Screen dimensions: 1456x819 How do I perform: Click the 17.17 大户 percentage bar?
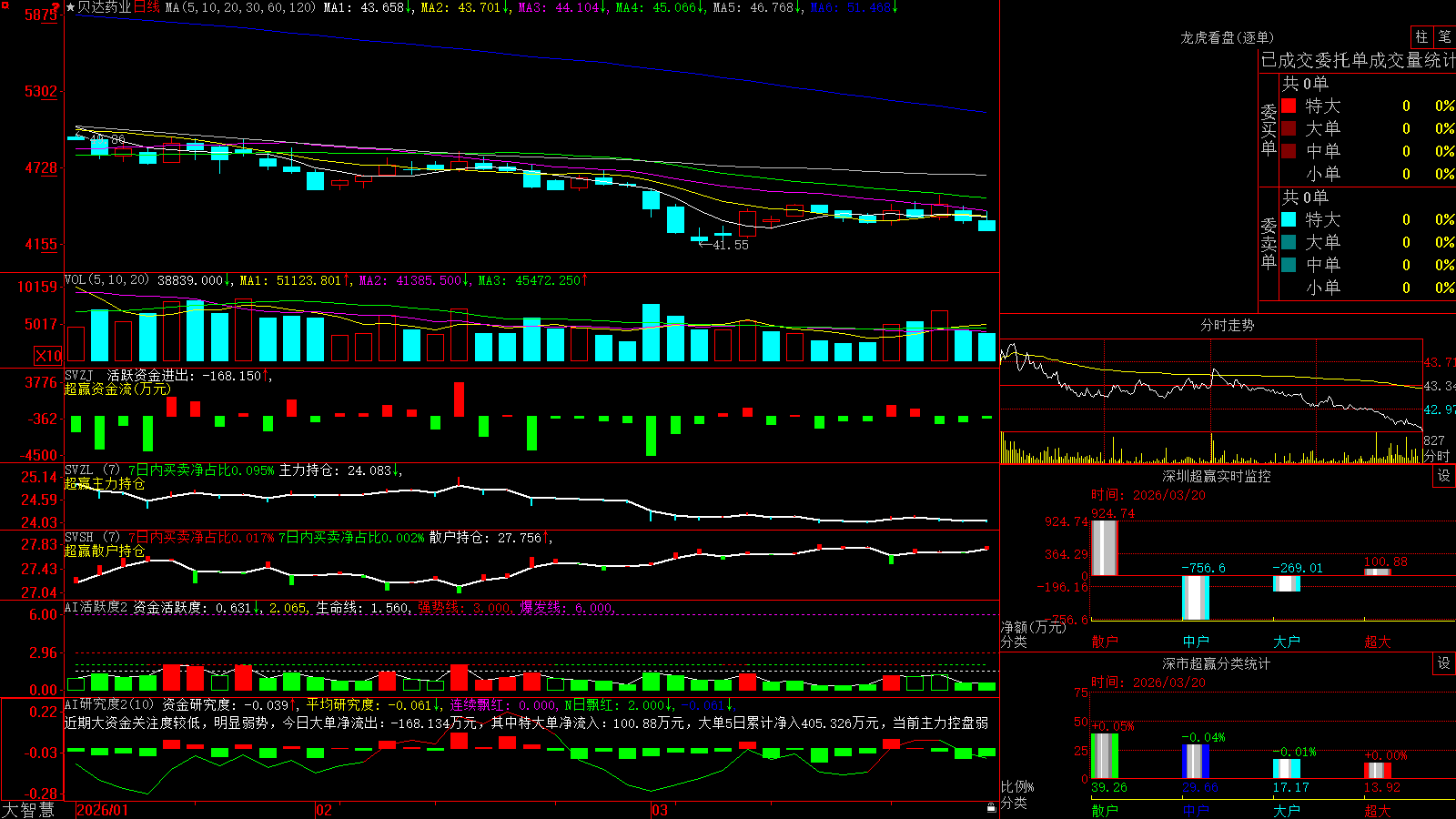tap(1287, 768)
